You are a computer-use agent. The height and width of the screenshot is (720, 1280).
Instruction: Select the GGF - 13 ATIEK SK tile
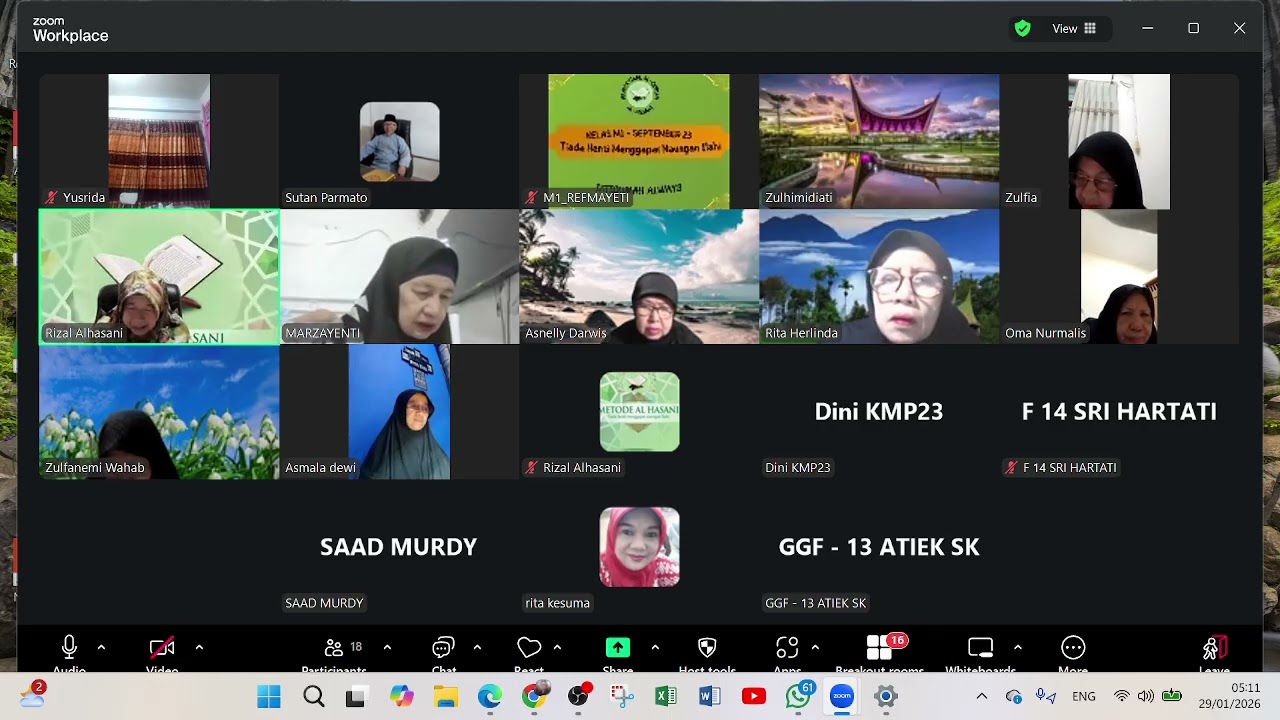879,547
